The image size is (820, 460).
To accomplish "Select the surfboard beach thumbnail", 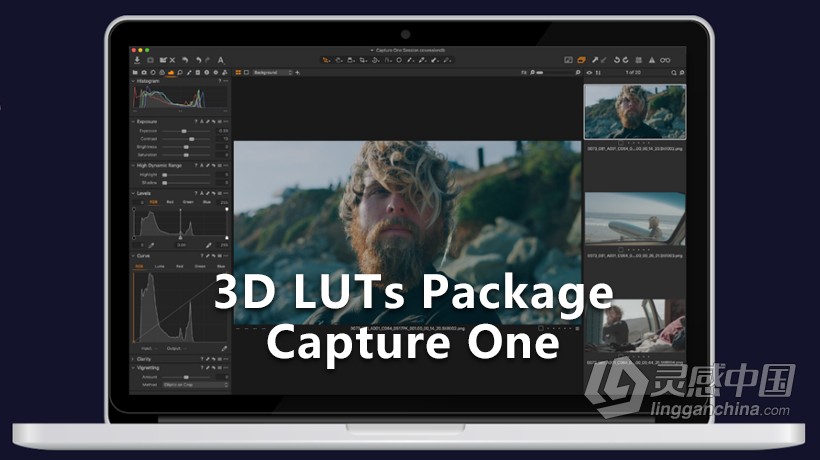I will [635, 218].
